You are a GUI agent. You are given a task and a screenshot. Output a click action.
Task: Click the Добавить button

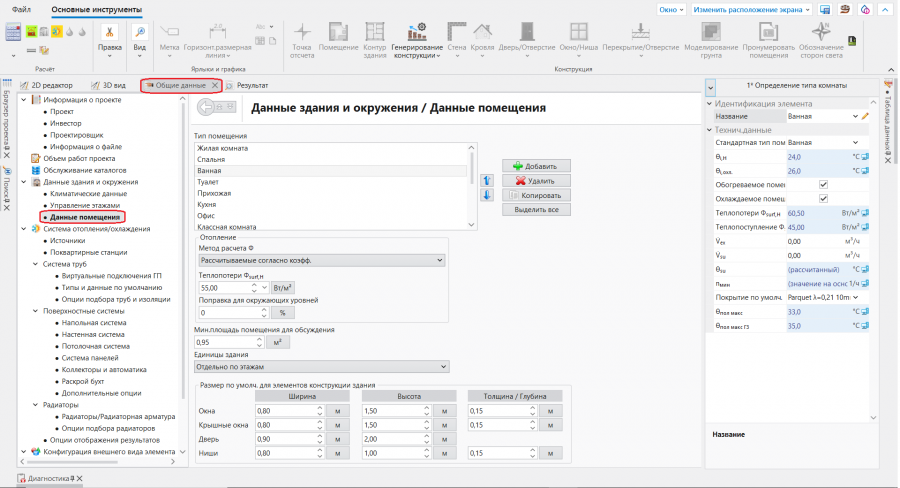[x=541, y=166]
